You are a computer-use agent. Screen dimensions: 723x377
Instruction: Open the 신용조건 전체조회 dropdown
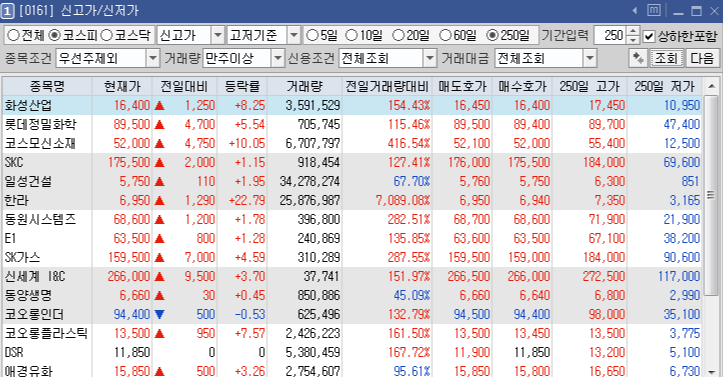pos(429,59)
